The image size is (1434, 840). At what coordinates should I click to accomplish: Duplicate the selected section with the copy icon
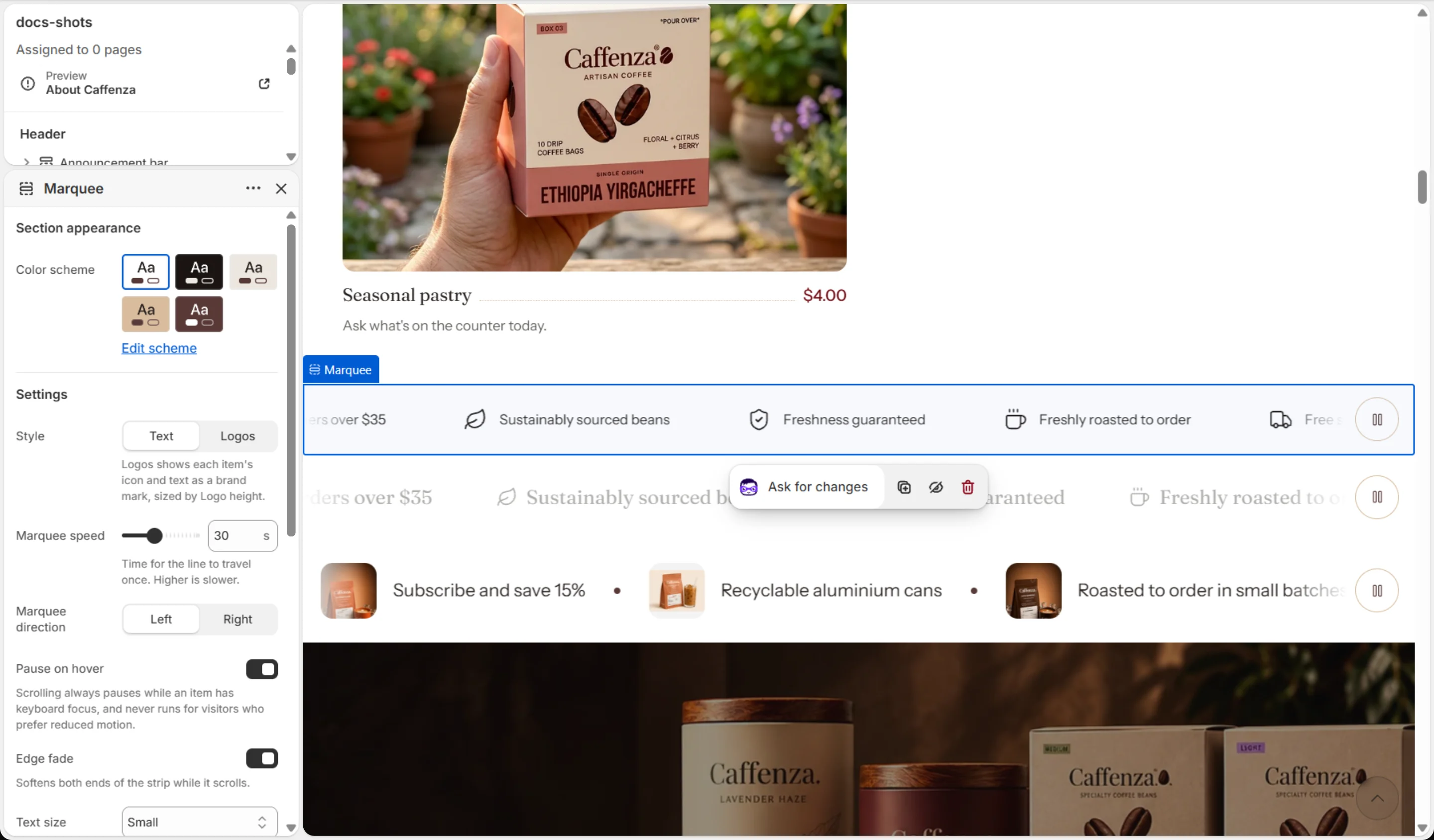(x=904, y=487)
